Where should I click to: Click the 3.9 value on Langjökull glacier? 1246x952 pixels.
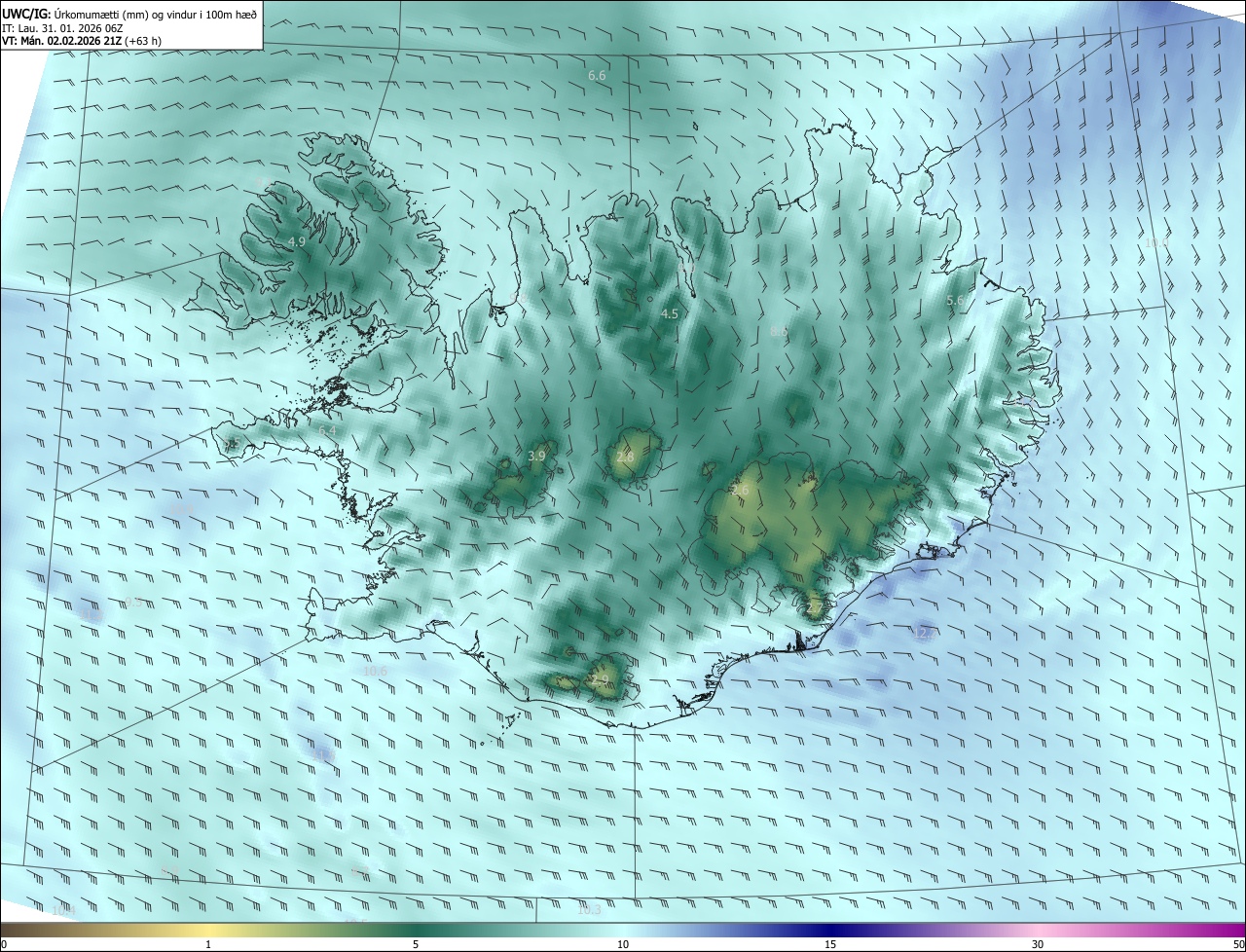[536, 456]
